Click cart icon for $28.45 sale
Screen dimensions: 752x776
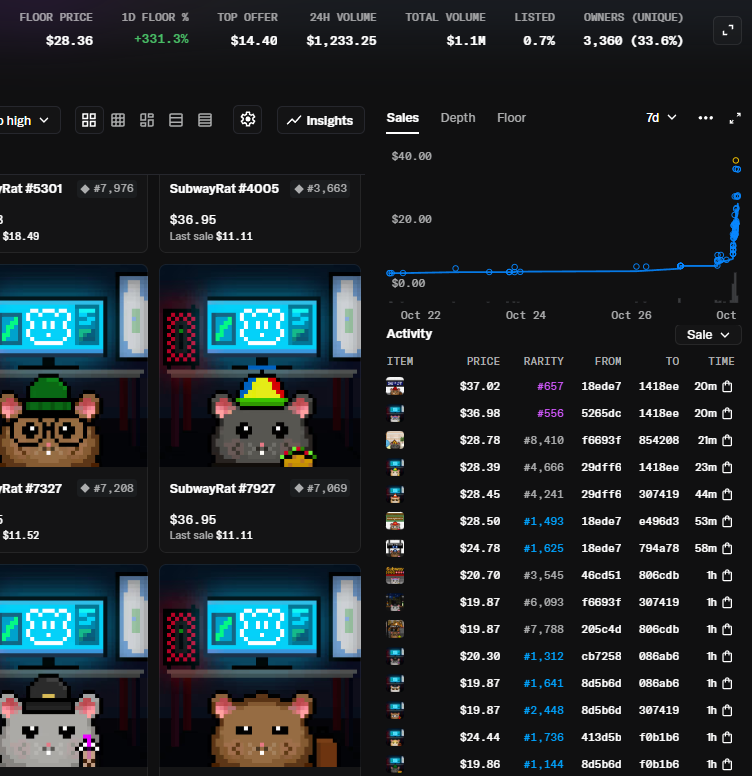(x=727, y=494)
